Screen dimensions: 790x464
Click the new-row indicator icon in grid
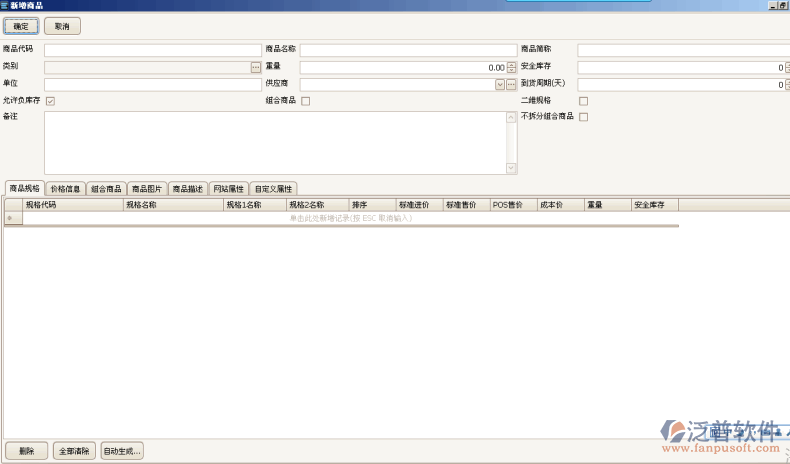[10, 218]
